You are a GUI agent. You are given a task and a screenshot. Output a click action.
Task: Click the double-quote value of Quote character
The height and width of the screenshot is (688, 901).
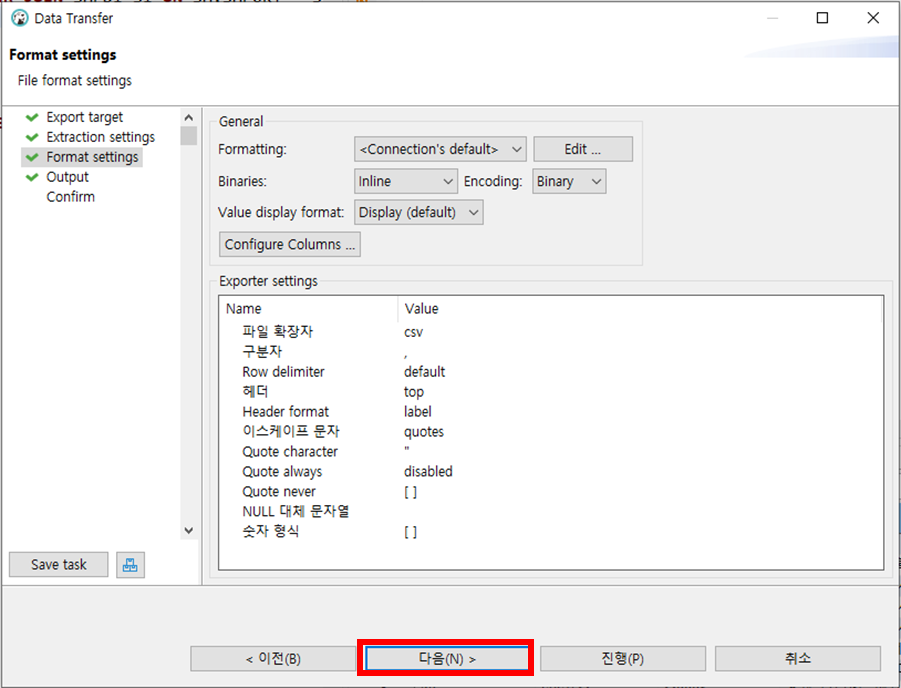407,449
